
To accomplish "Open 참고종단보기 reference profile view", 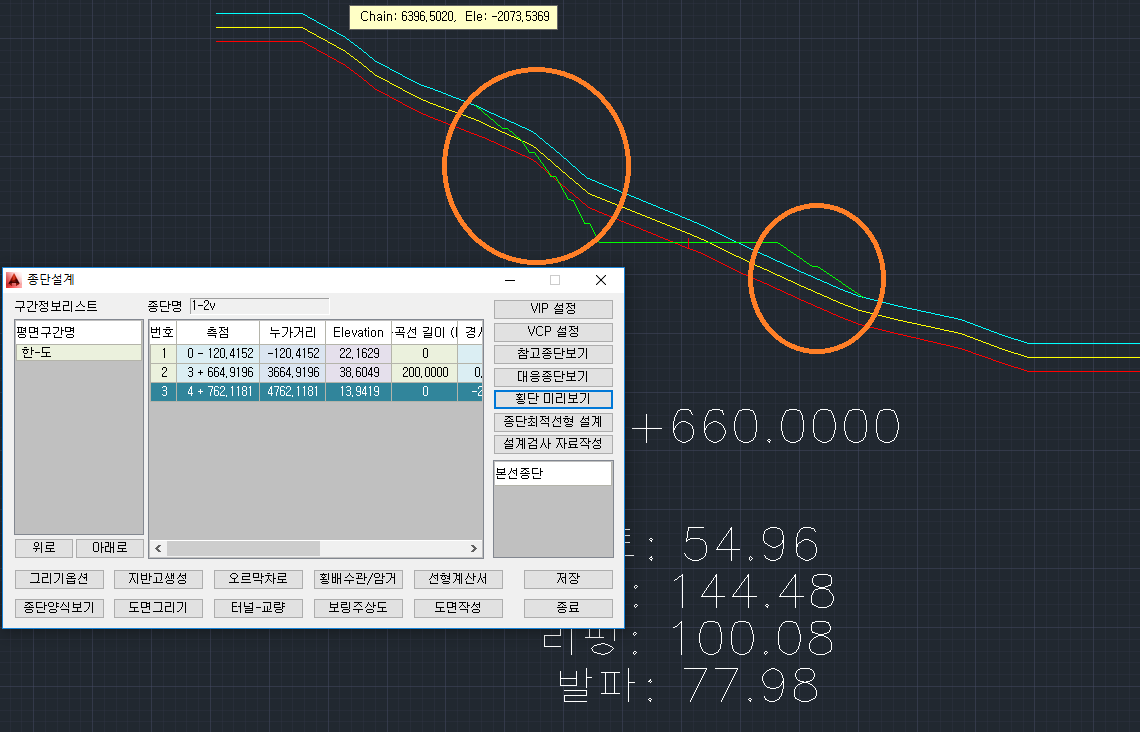I will [553, 354].
